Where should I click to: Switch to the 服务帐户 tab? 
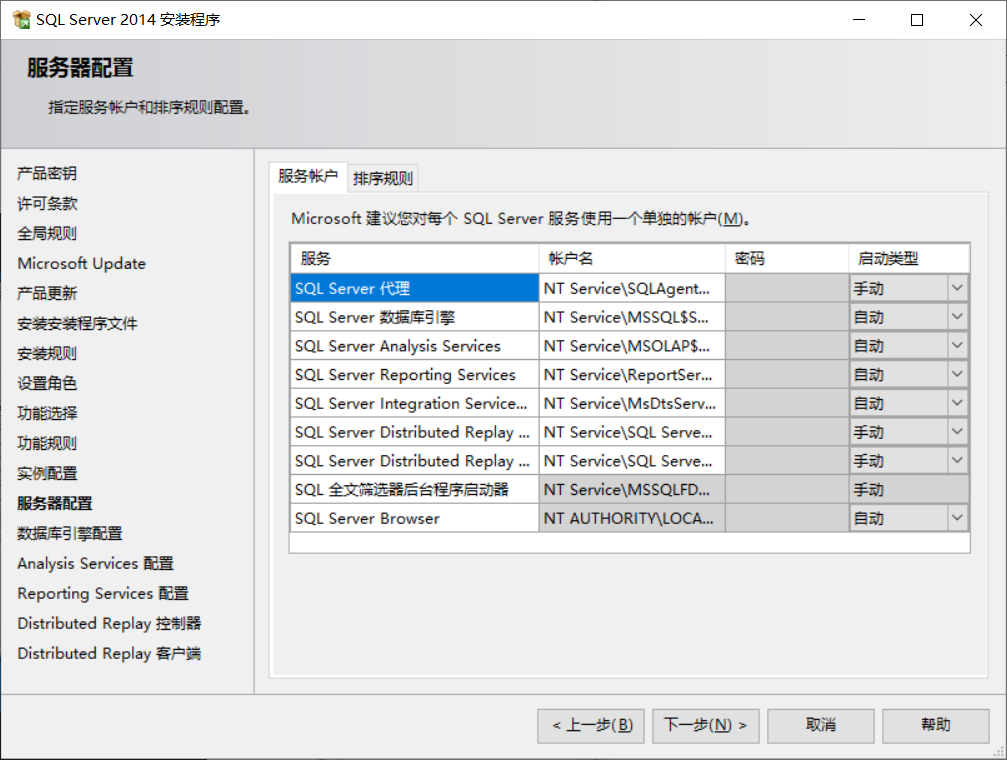point(308,176)
